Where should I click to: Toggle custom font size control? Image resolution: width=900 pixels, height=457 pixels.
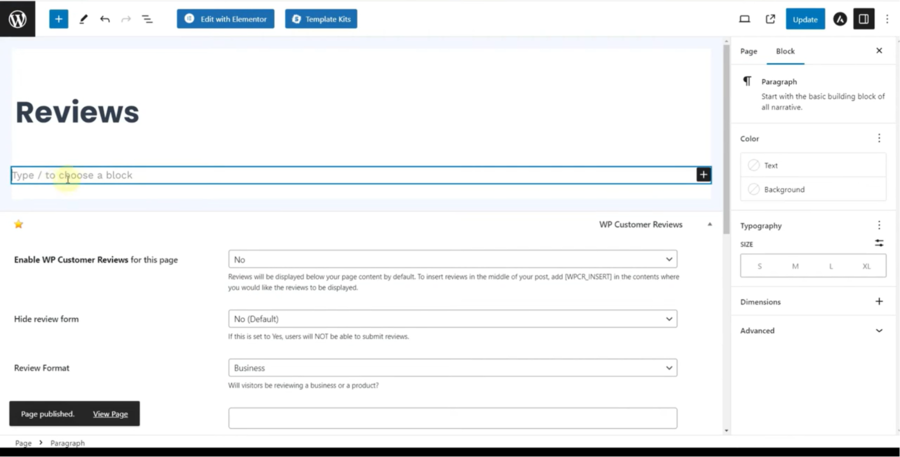pos(879,243)
